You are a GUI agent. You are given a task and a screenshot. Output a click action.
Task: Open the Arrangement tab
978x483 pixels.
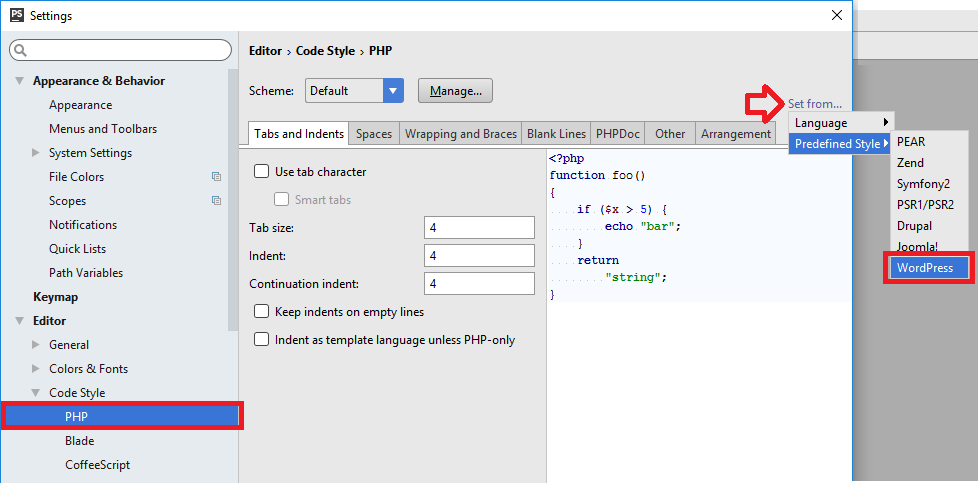736,134
